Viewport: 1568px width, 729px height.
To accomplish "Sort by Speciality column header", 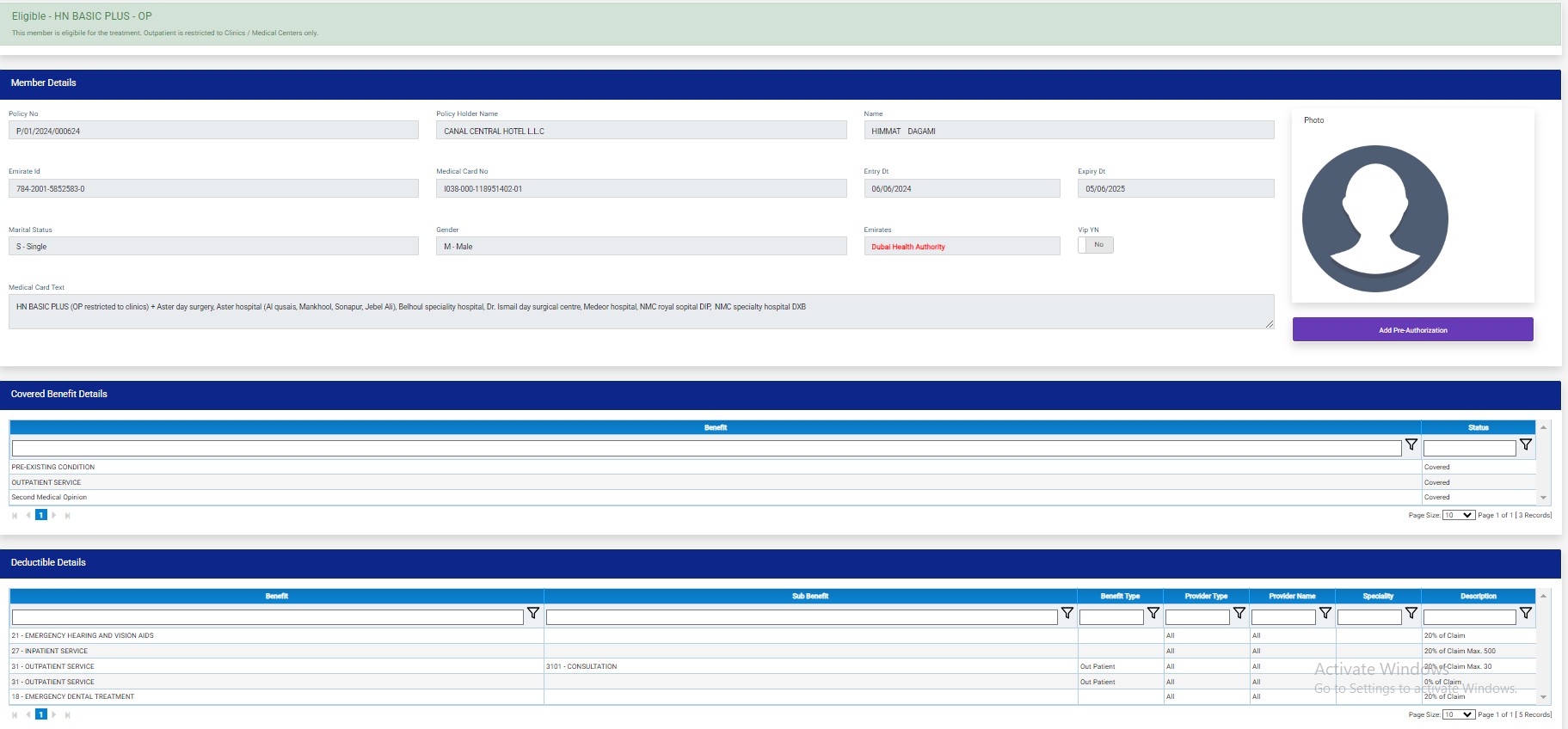I will pos(1377,597).
